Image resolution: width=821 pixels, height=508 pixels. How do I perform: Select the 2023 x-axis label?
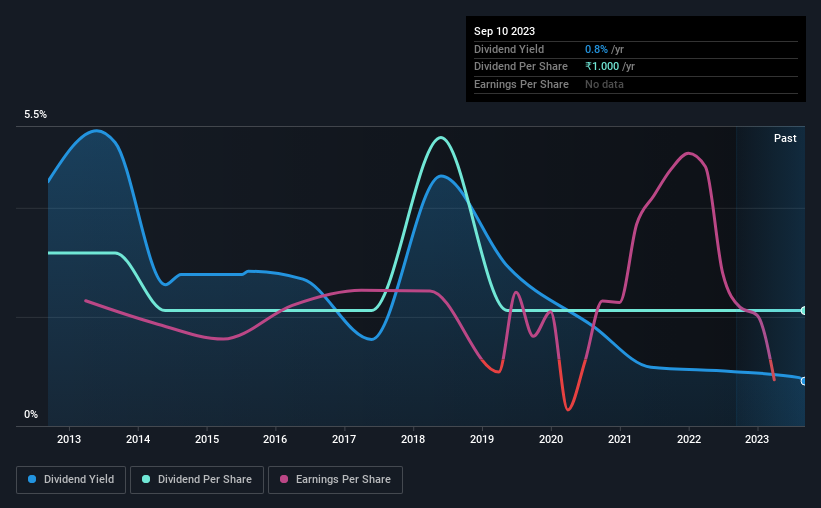(757, 439)
